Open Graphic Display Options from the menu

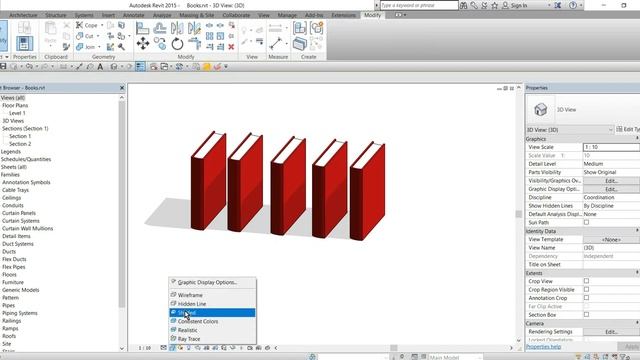click(212, 282)
